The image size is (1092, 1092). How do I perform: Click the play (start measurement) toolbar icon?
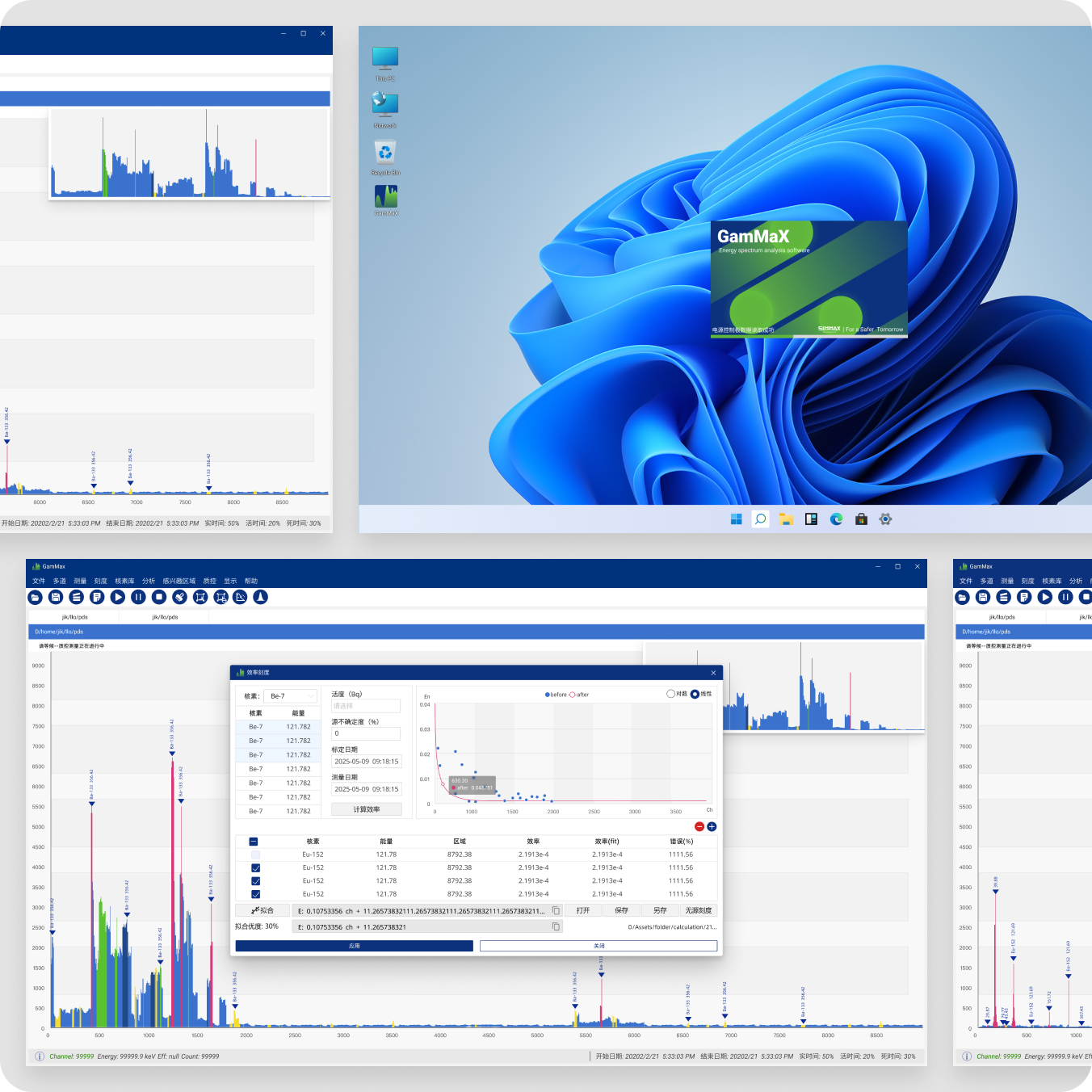point(118,597)
